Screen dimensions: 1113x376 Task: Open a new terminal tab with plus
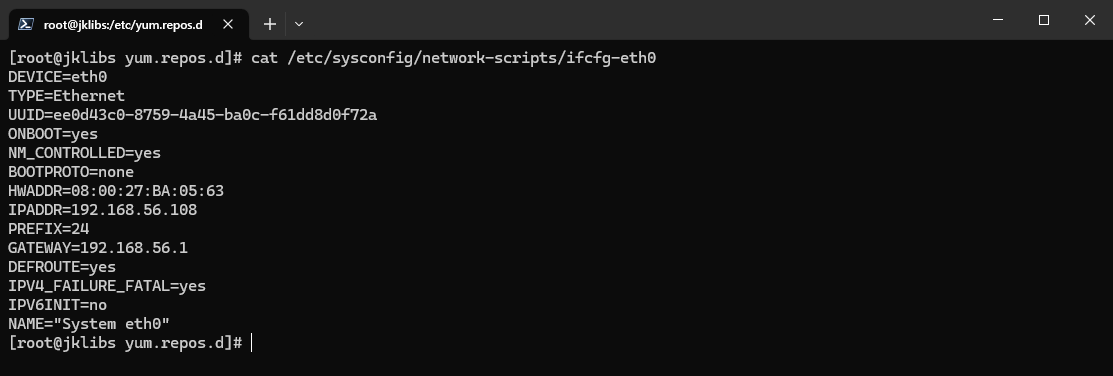[x=270, y=24]
